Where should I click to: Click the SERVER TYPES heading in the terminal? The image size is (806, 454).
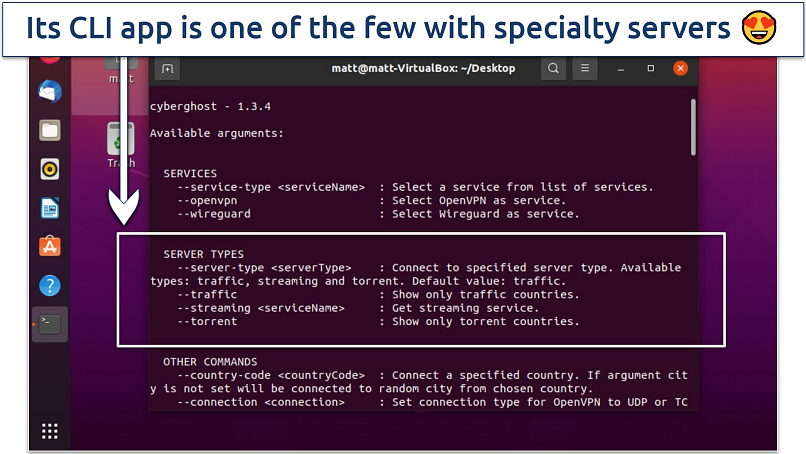[204, 254]
